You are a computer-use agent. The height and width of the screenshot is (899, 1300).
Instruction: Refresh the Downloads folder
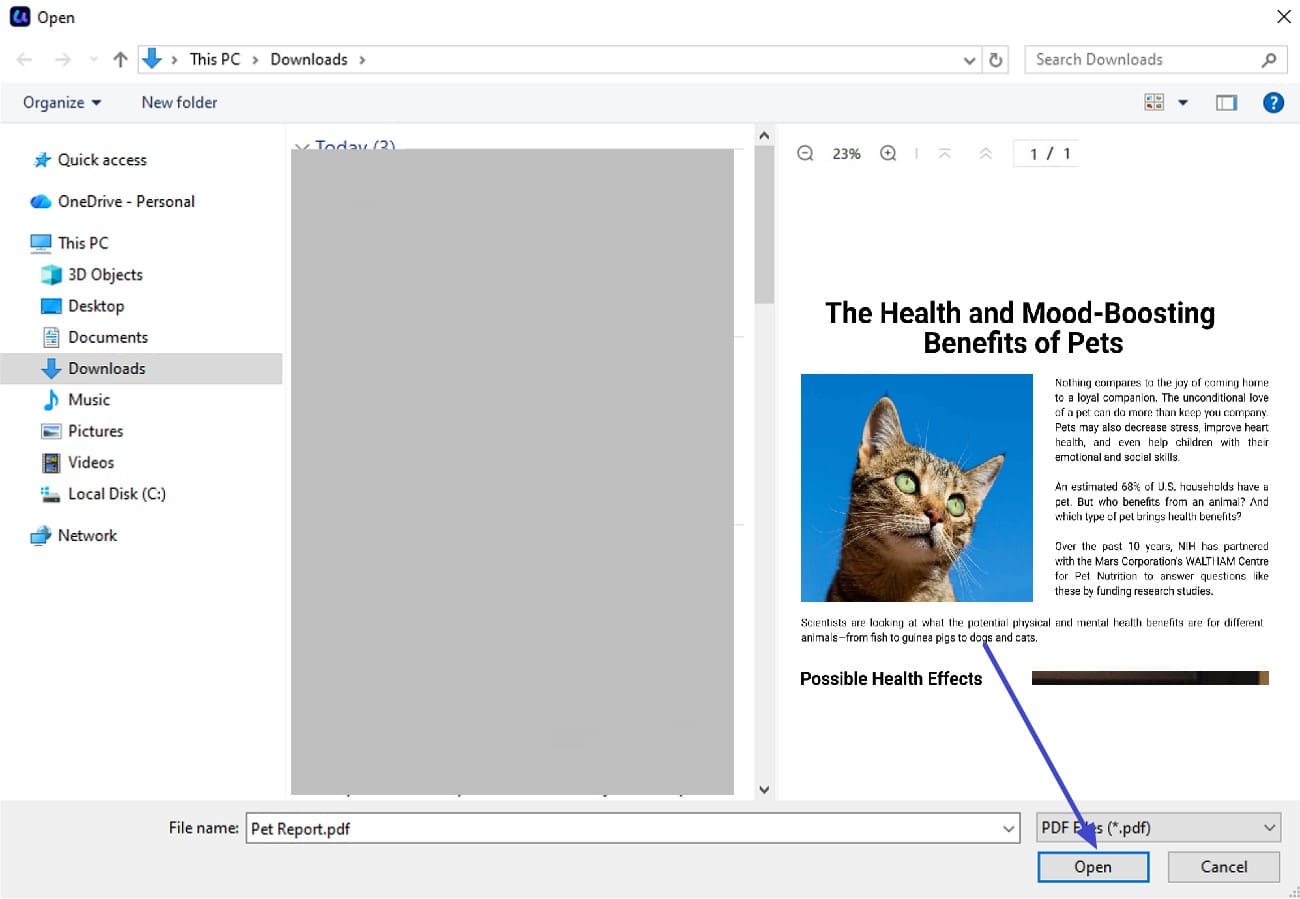996,59
